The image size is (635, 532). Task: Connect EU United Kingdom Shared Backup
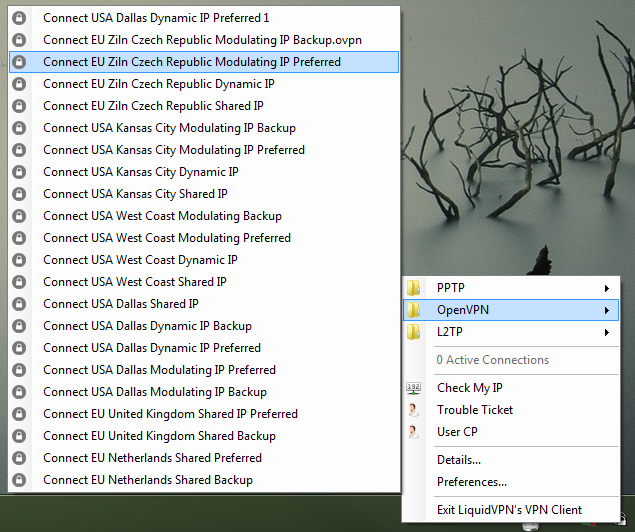pyautogui.click(x=204, y=436)
